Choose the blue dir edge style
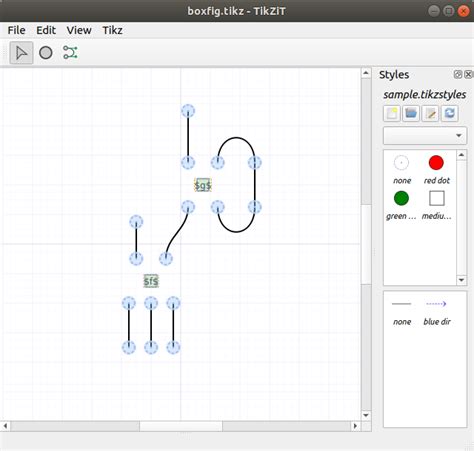 [436, 312]
